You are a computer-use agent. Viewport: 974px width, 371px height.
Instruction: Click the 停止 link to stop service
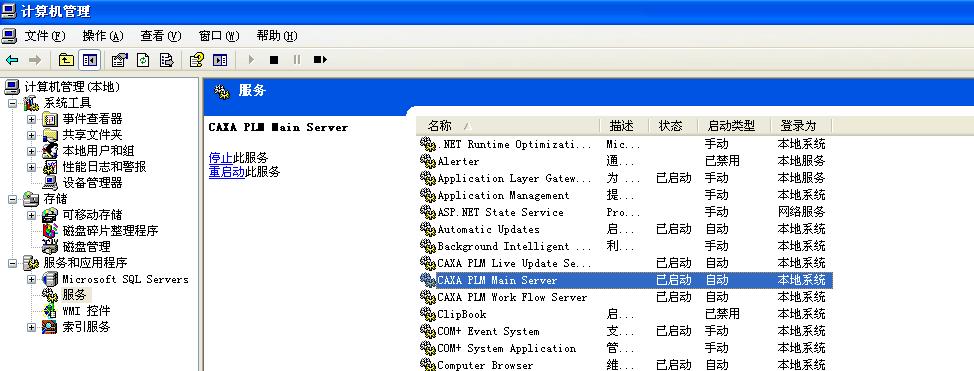pyautogui.click(x=221, y=158)
